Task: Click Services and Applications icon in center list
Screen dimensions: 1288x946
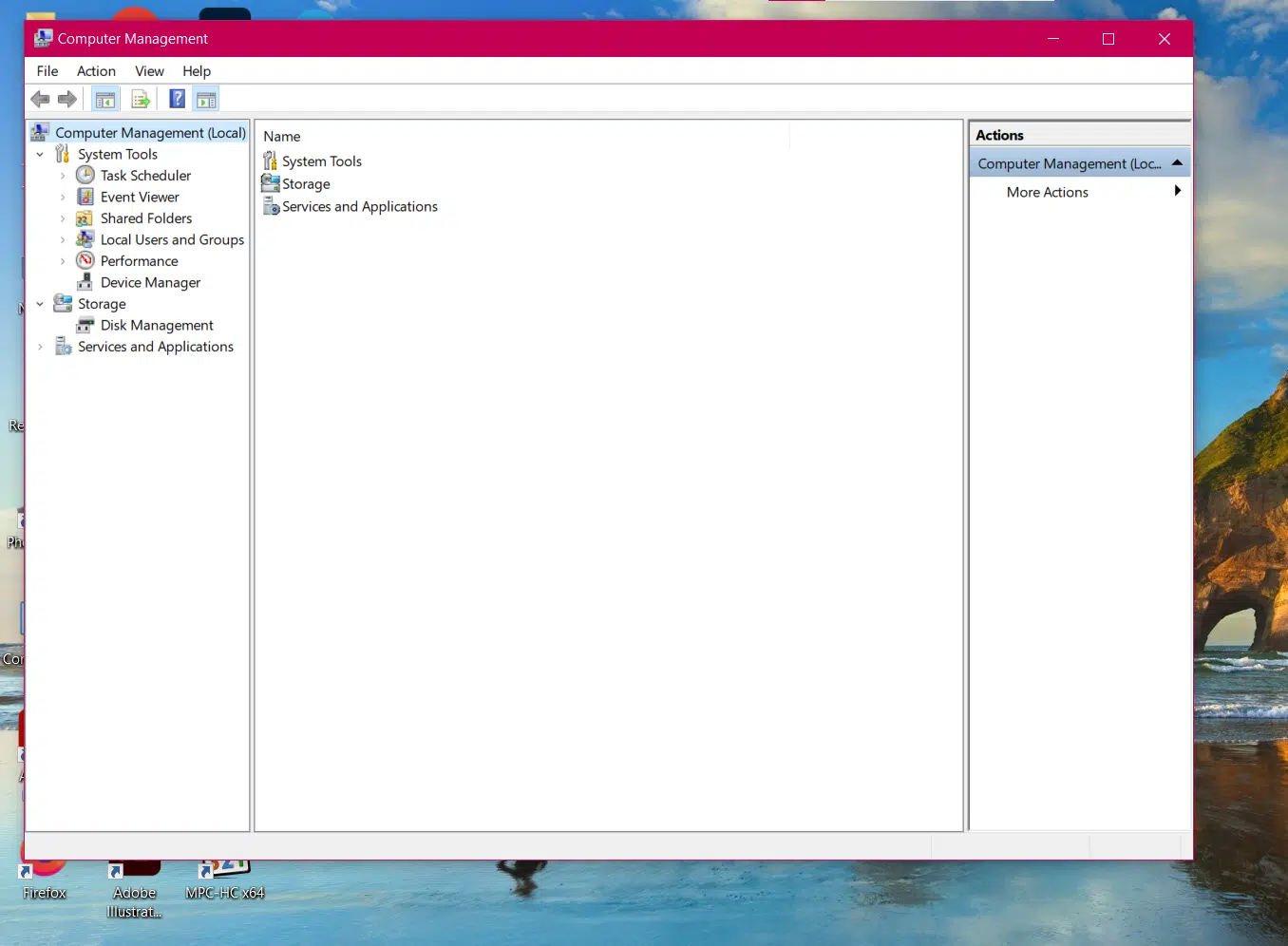Action: (271, 206)
